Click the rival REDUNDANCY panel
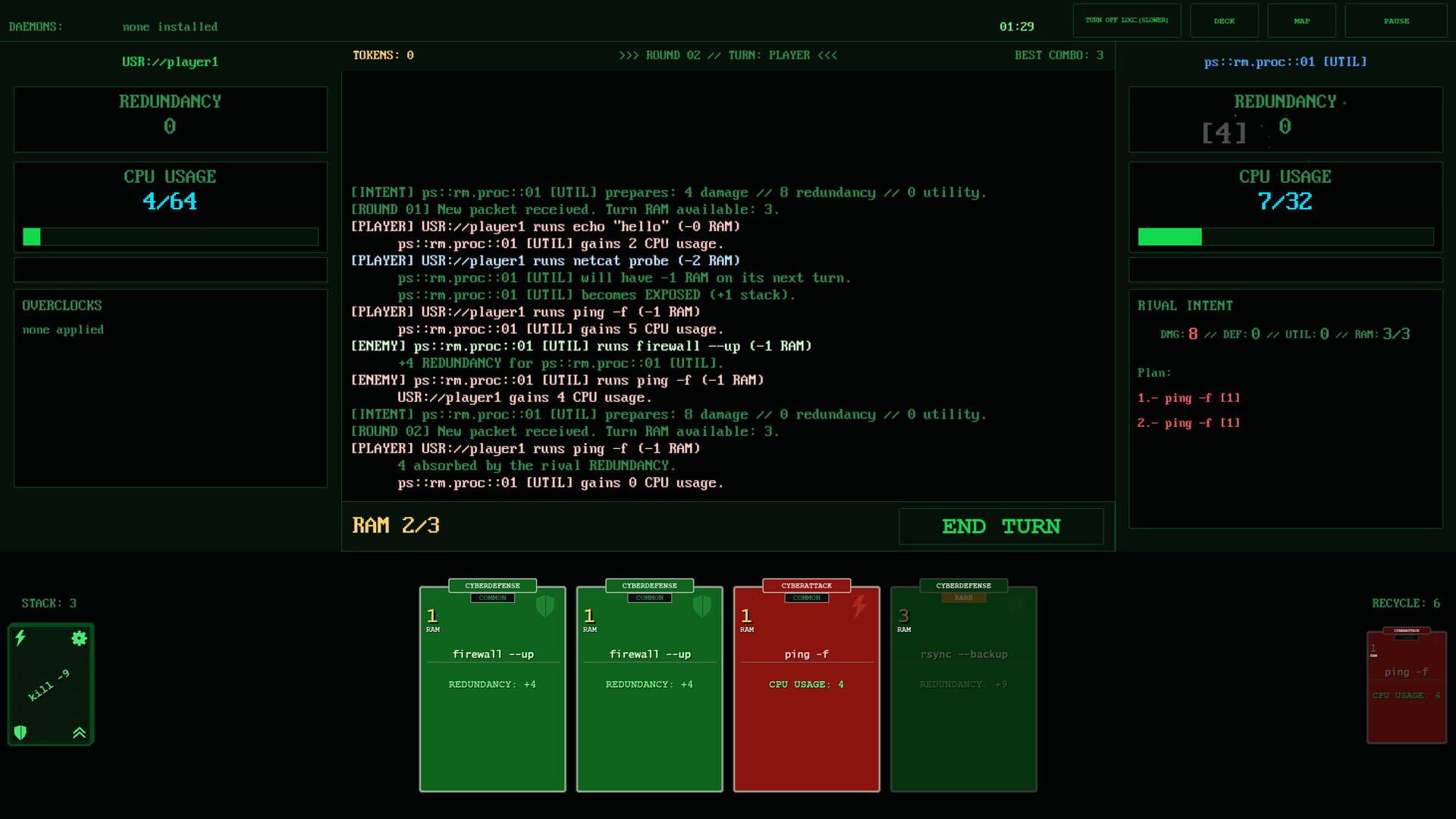This screenshot has height=819, width=1456. pos(1285,119)
